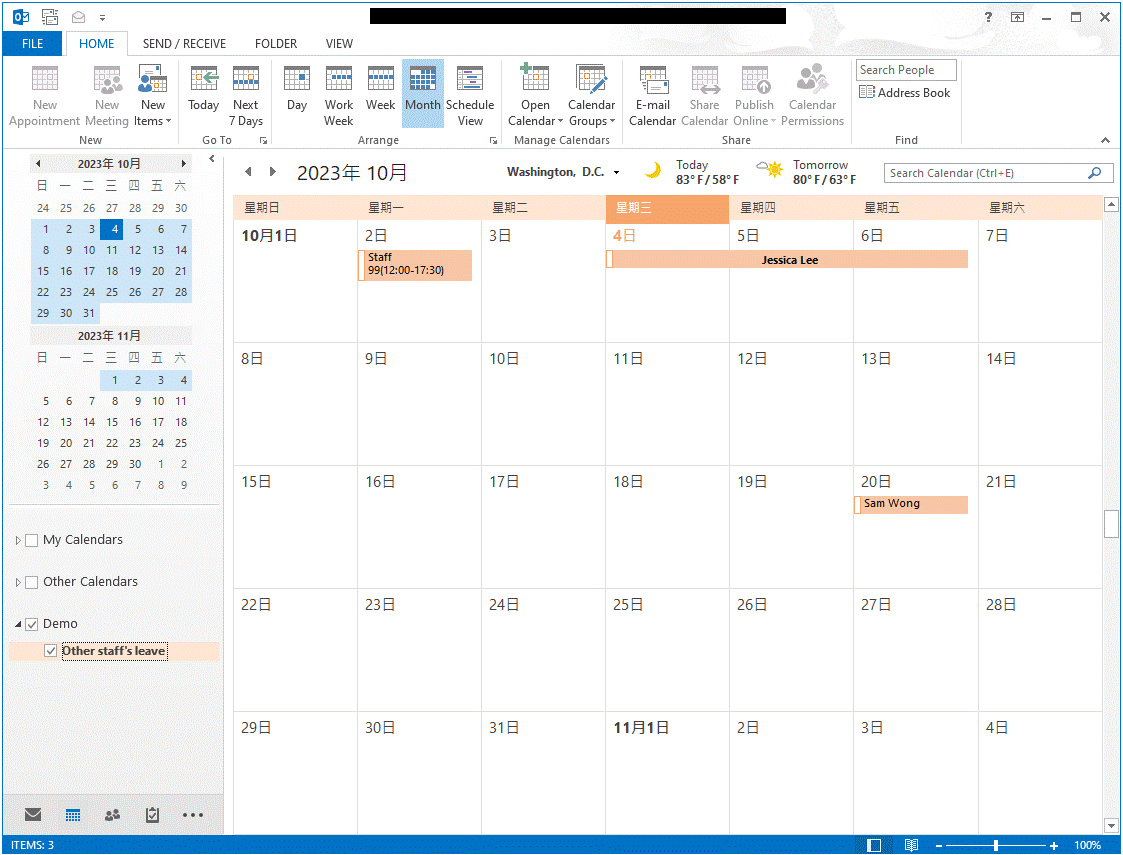Open the Address Book

point(904,93)
